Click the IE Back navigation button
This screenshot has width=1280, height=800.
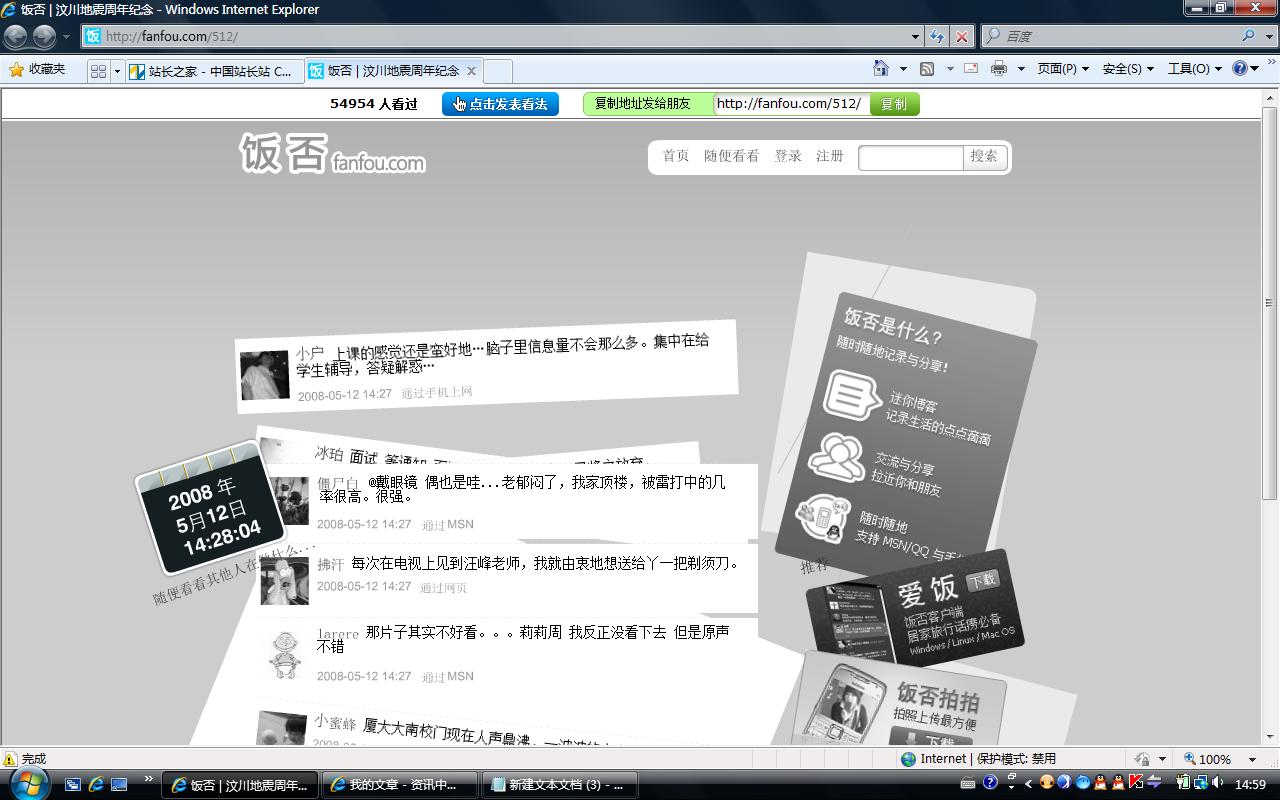(16, 36)
